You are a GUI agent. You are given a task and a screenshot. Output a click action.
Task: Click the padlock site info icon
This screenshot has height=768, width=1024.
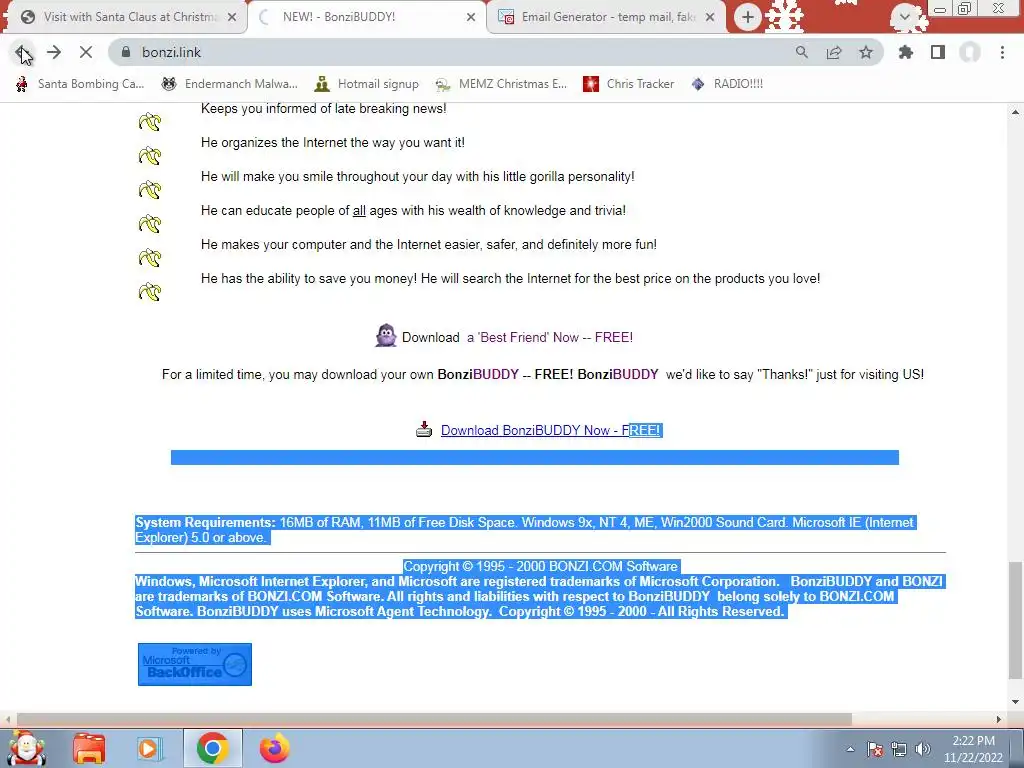(126, 52)
